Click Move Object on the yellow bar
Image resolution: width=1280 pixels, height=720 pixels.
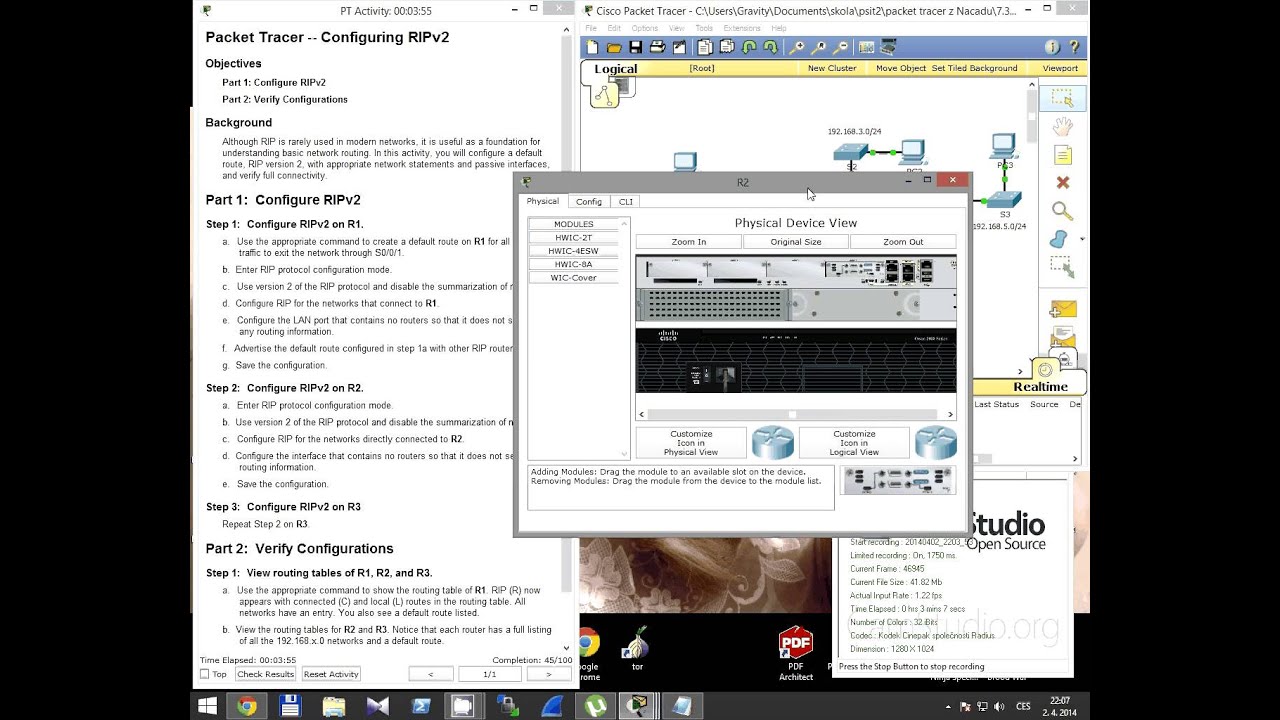pyautogui.click(x=901, y=68)
